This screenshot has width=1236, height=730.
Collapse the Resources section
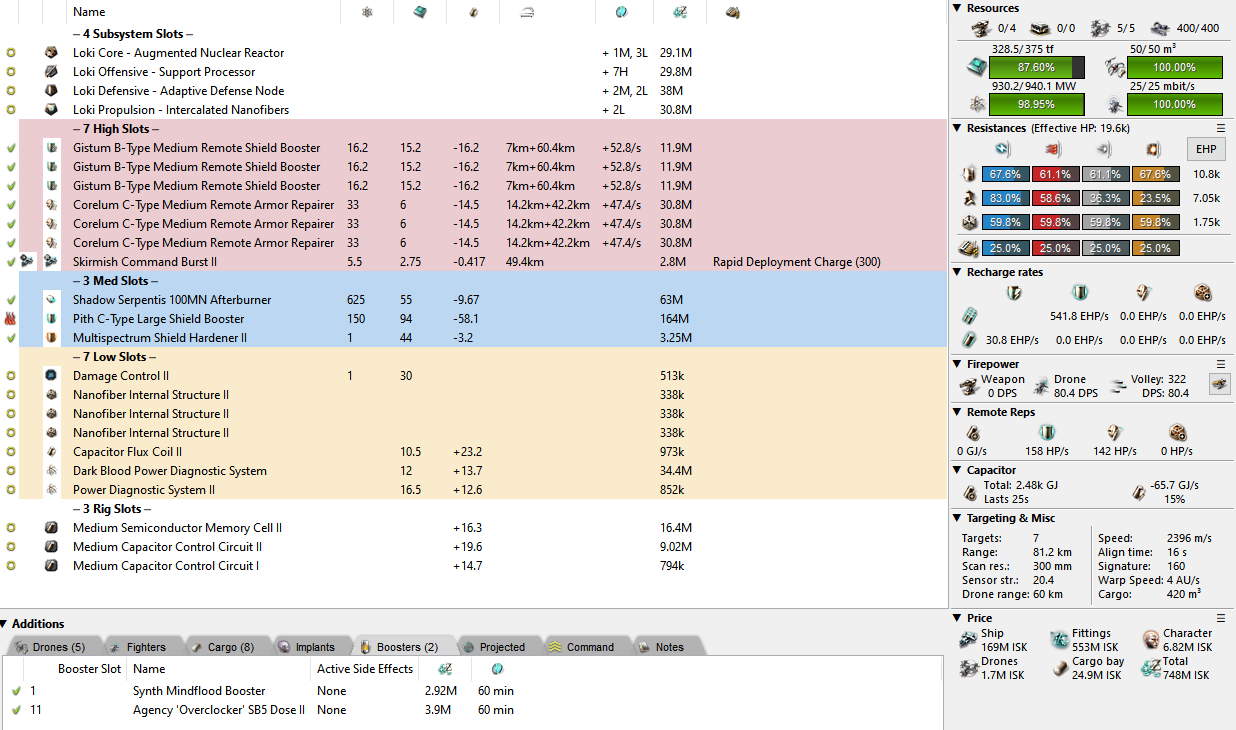coord(958,8)
